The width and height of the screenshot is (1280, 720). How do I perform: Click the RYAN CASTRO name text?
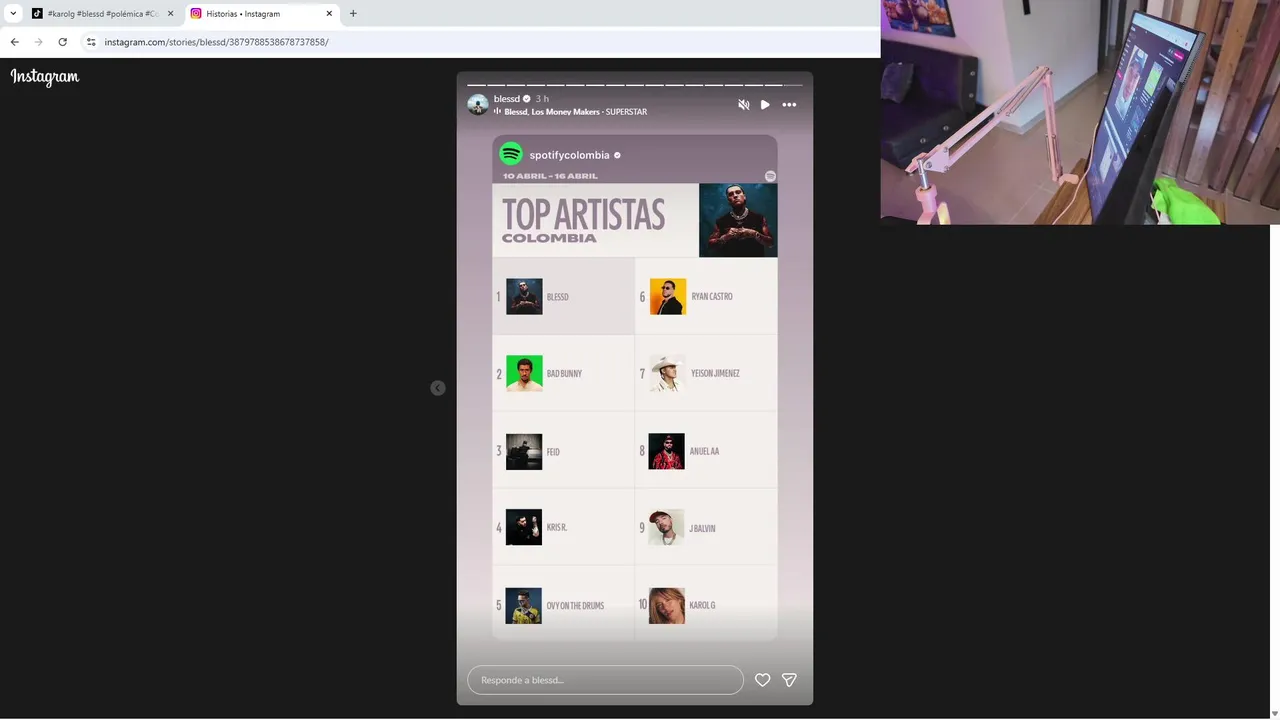712,297
